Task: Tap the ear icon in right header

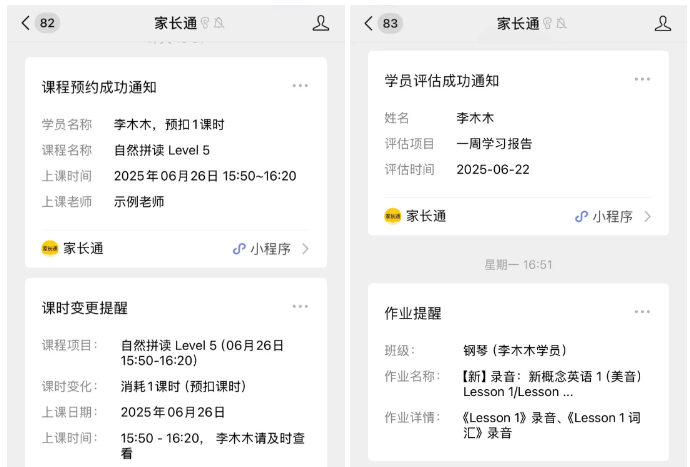Action: pyautogui.click(x=547, y=23)
